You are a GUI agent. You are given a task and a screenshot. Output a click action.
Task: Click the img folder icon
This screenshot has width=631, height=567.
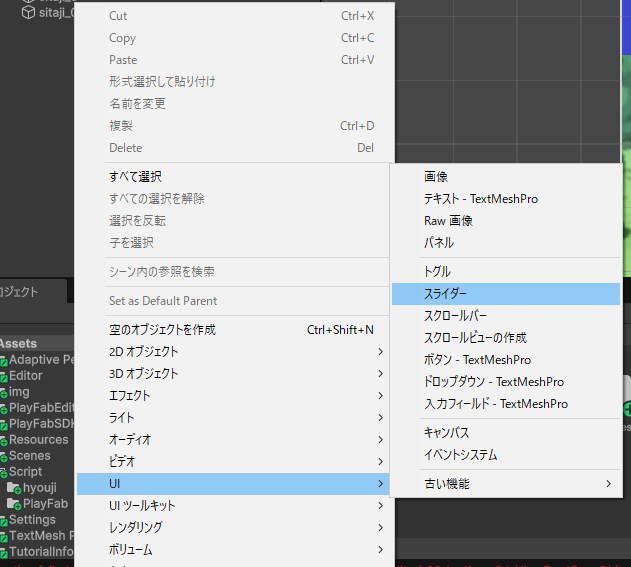(x=4, y=392)
